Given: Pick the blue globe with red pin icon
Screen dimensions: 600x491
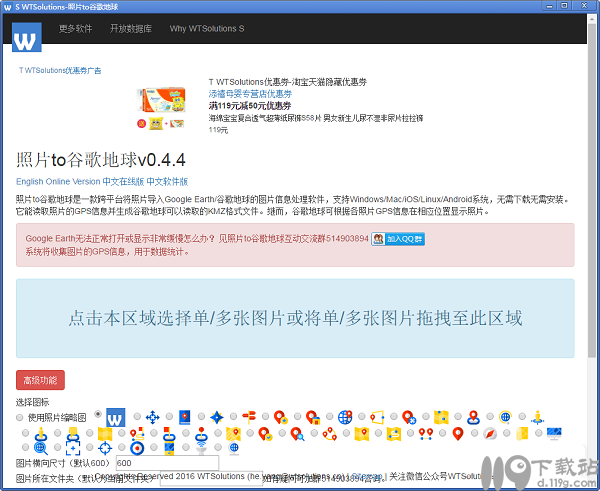Looking at the screenshot, I should [x=345, y=417].
